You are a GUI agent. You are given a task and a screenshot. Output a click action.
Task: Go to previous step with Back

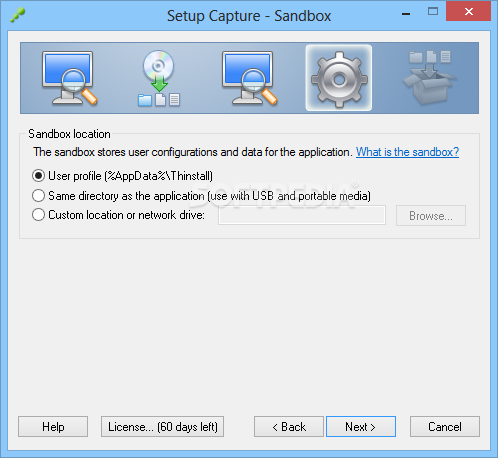(x=289, y=426)
